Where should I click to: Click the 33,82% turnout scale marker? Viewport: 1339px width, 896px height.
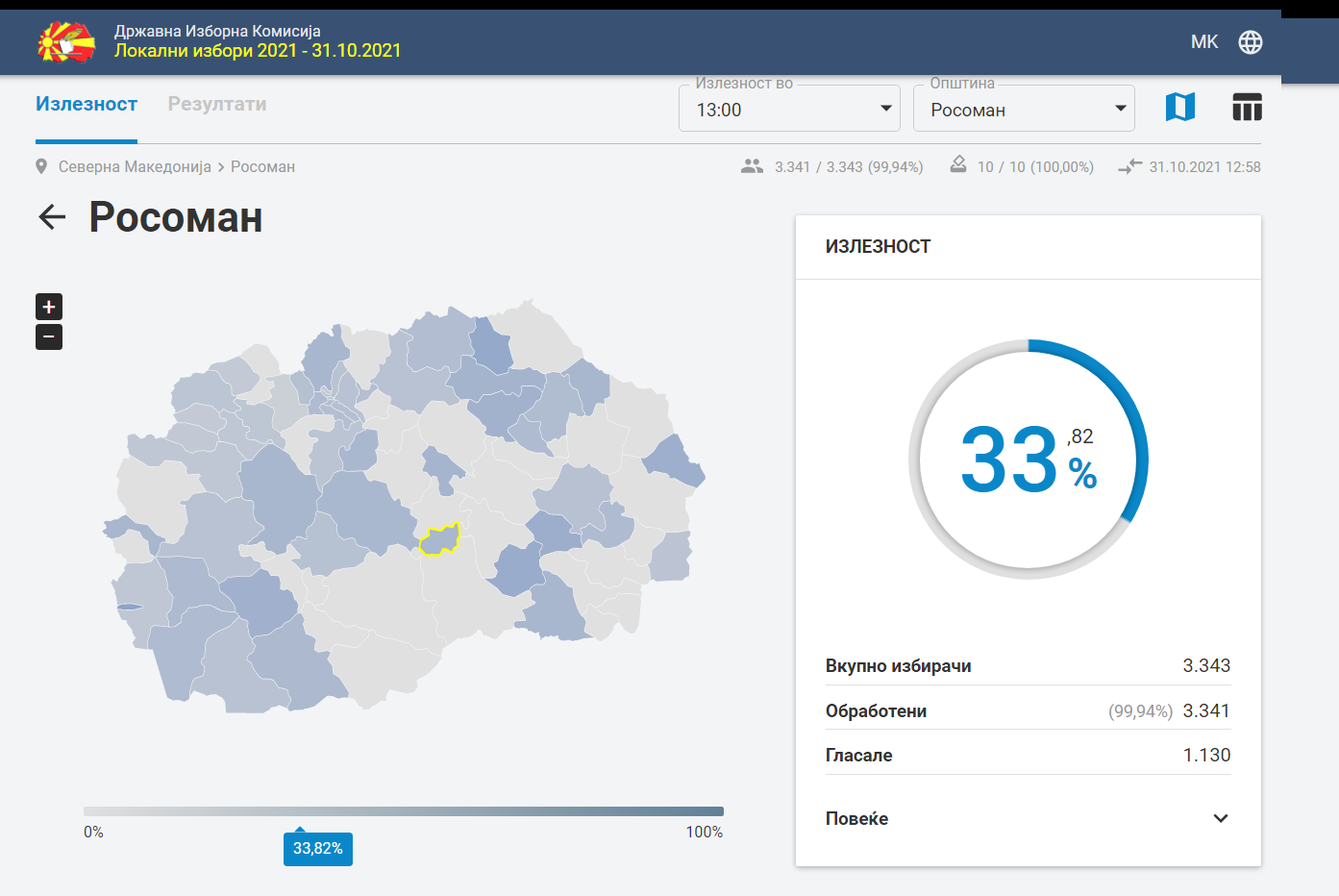click(x=318, y=848)
